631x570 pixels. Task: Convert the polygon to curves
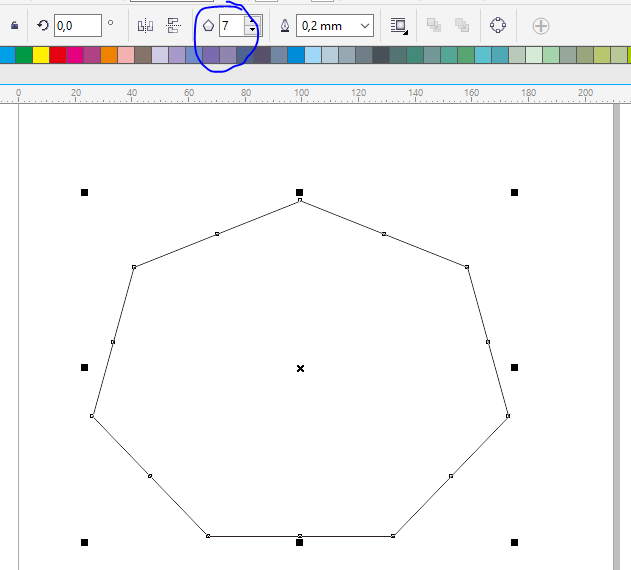point(498,25)
